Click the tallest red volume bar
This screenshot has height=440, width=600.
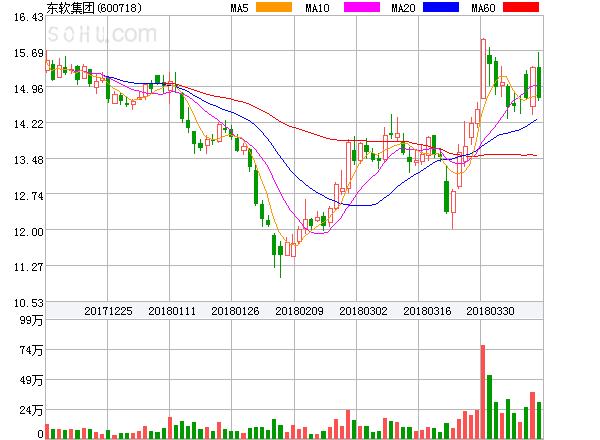pyautogui.click(x=483, y=392)
